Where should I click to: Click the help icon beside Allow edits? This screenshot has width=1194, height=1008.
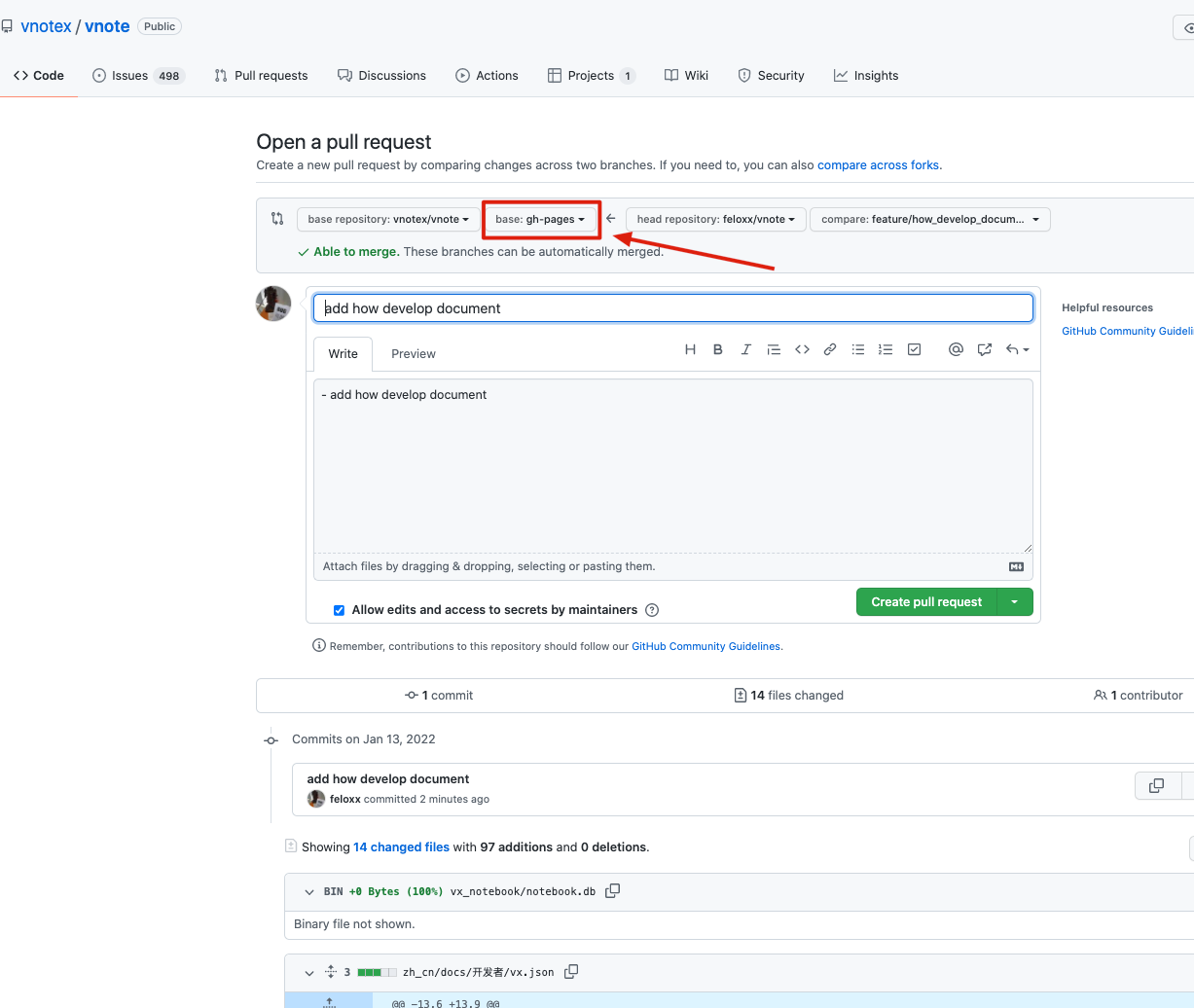pos(652,610)
